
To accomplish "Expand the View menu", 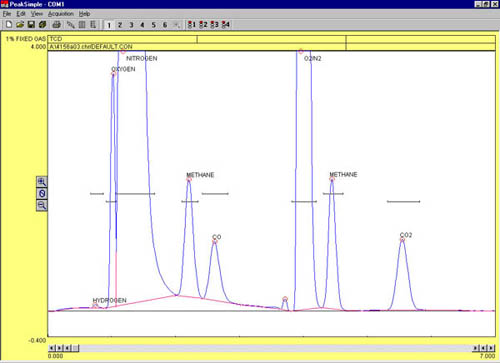I will pos(37,14).
